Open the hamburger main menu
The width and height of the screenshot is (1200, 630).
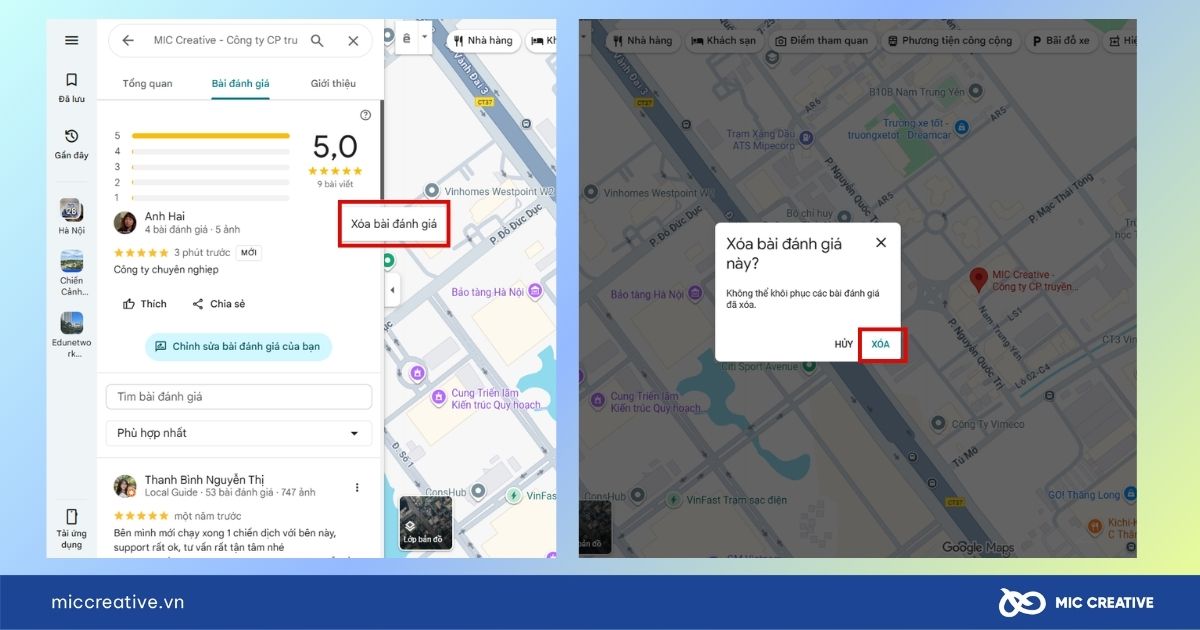point(71,40)
